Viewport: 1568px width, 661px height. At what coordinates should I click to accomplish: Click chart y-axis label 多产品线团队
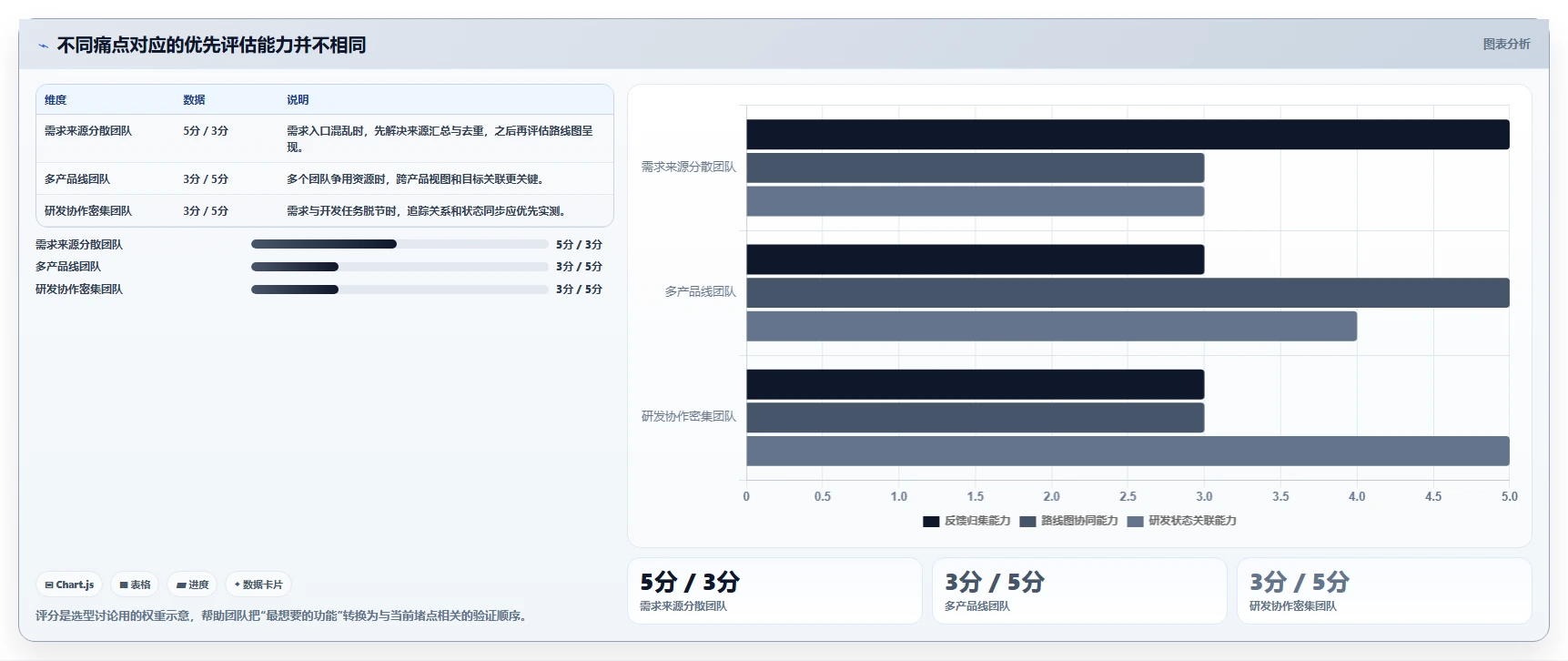pos(700,291)
